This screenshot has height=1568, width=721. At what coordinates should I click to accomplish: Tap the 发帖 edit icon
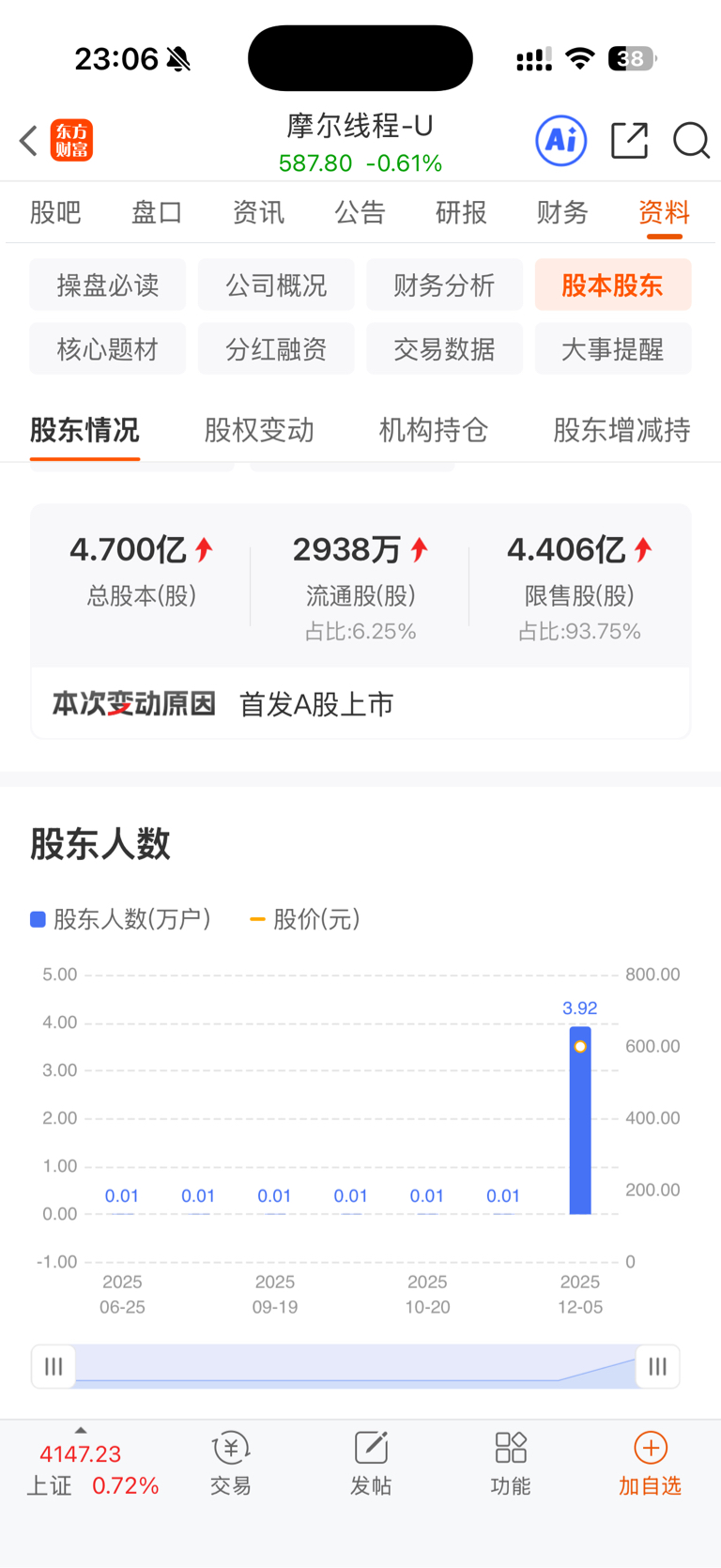[371, 1448]
